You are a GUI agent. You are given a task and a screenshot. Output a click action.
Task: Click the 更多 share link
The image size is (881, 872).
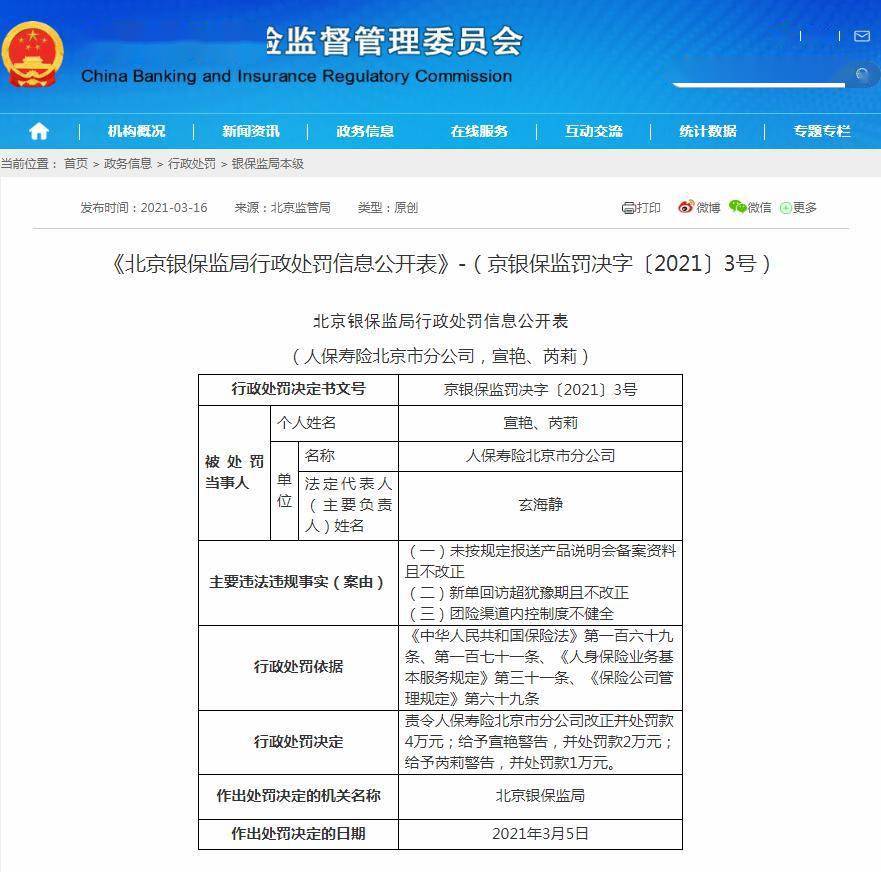[x=804, y=208]
